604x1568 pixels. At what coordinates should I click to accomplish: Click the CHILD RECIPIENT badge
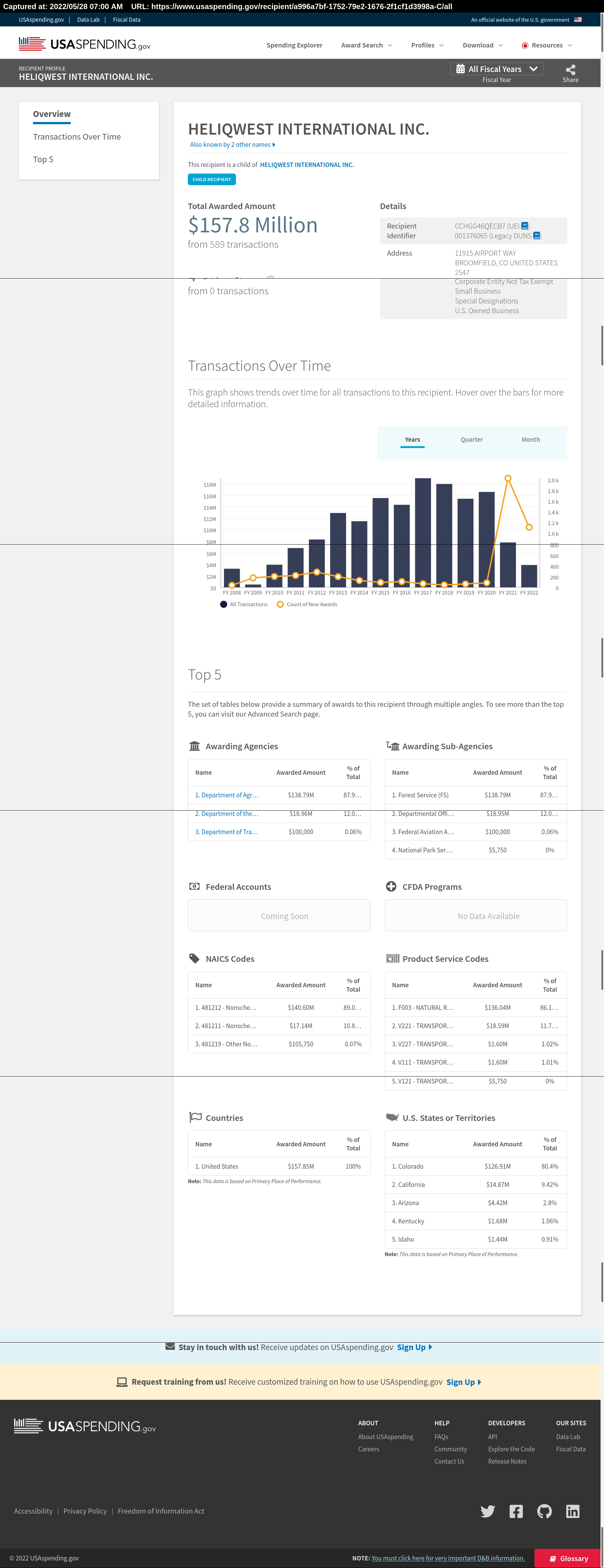211,180
